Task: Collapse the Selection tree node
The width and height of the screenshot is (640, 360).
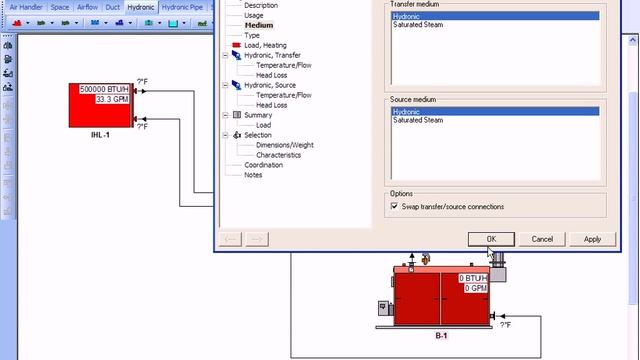Action: click(x=225, y=135)
